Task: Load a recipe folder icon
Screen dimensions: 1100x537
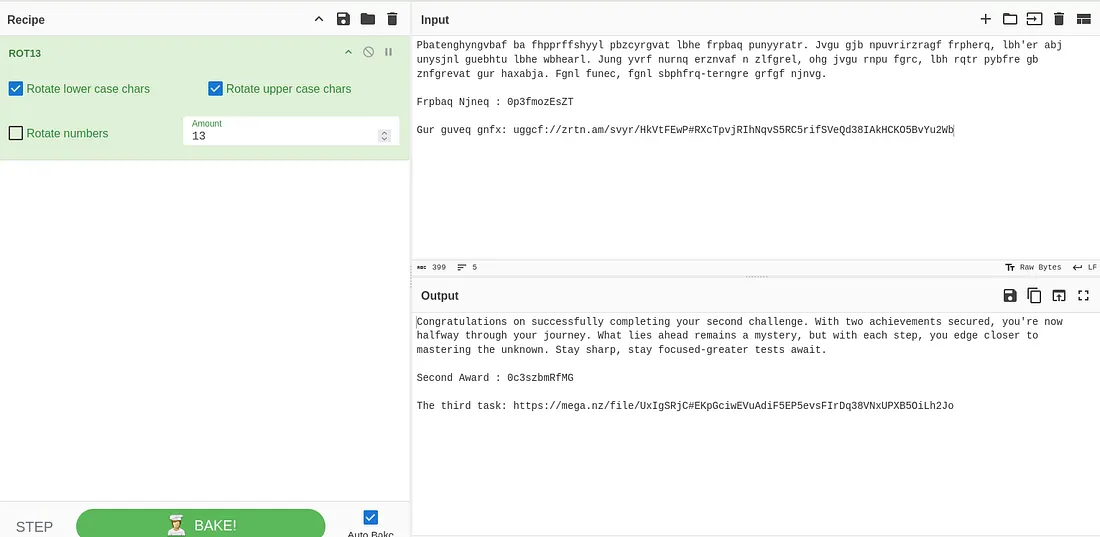Action: [368, 19]
